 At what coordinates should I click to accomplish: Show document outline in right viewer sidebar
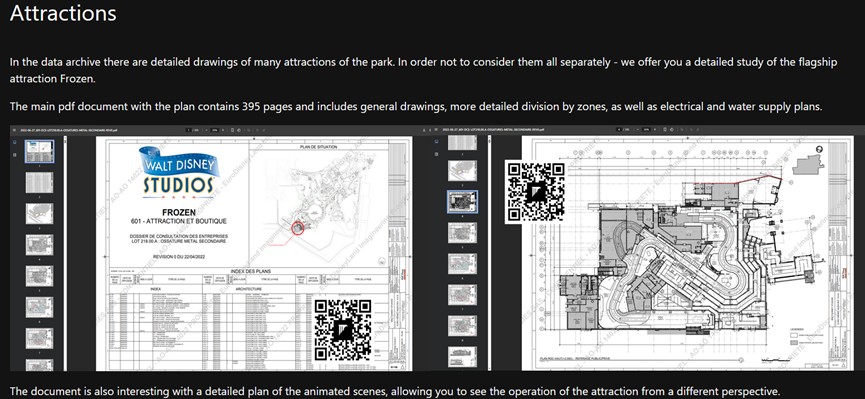tap(436, 154)
